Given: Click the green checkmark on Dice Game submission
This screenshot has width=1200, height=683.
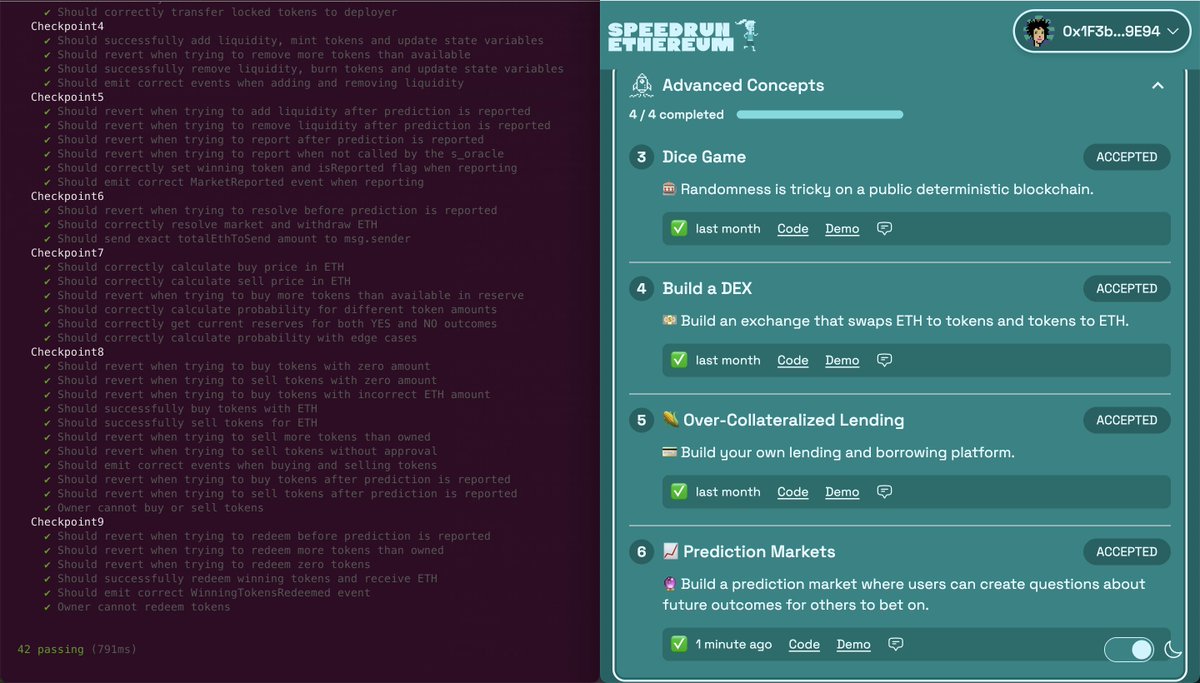Looking at the screenshot, I should (x=679, y=228).
